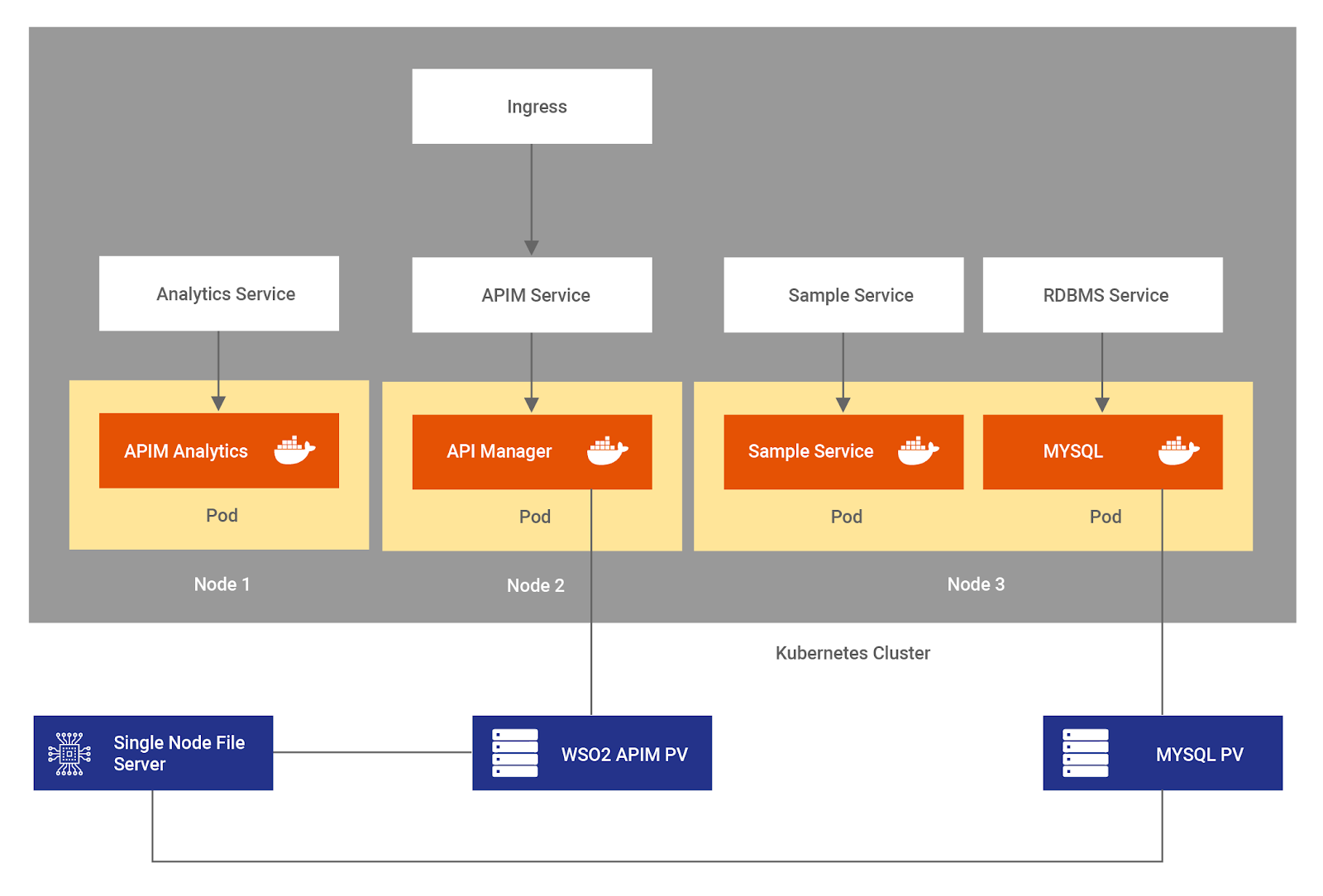The height and width of the screenshot is (896, 1323).
Task: Select the "MYSQL" label in the orange container
Action: pos(1073,451)
